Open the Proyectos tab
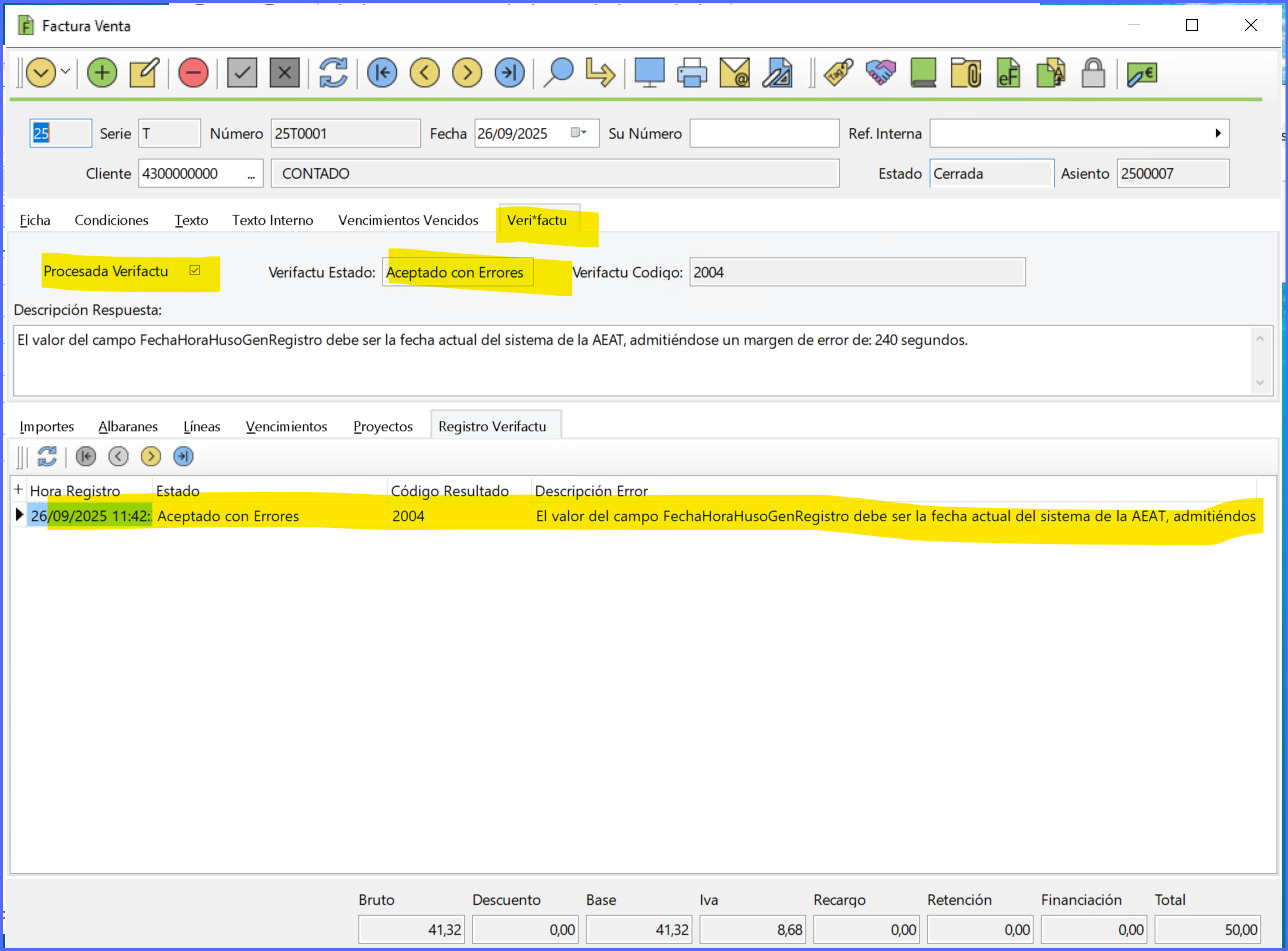Viewport: 1288px width, 951px height. pyautogui.click(x=383, y=426)
